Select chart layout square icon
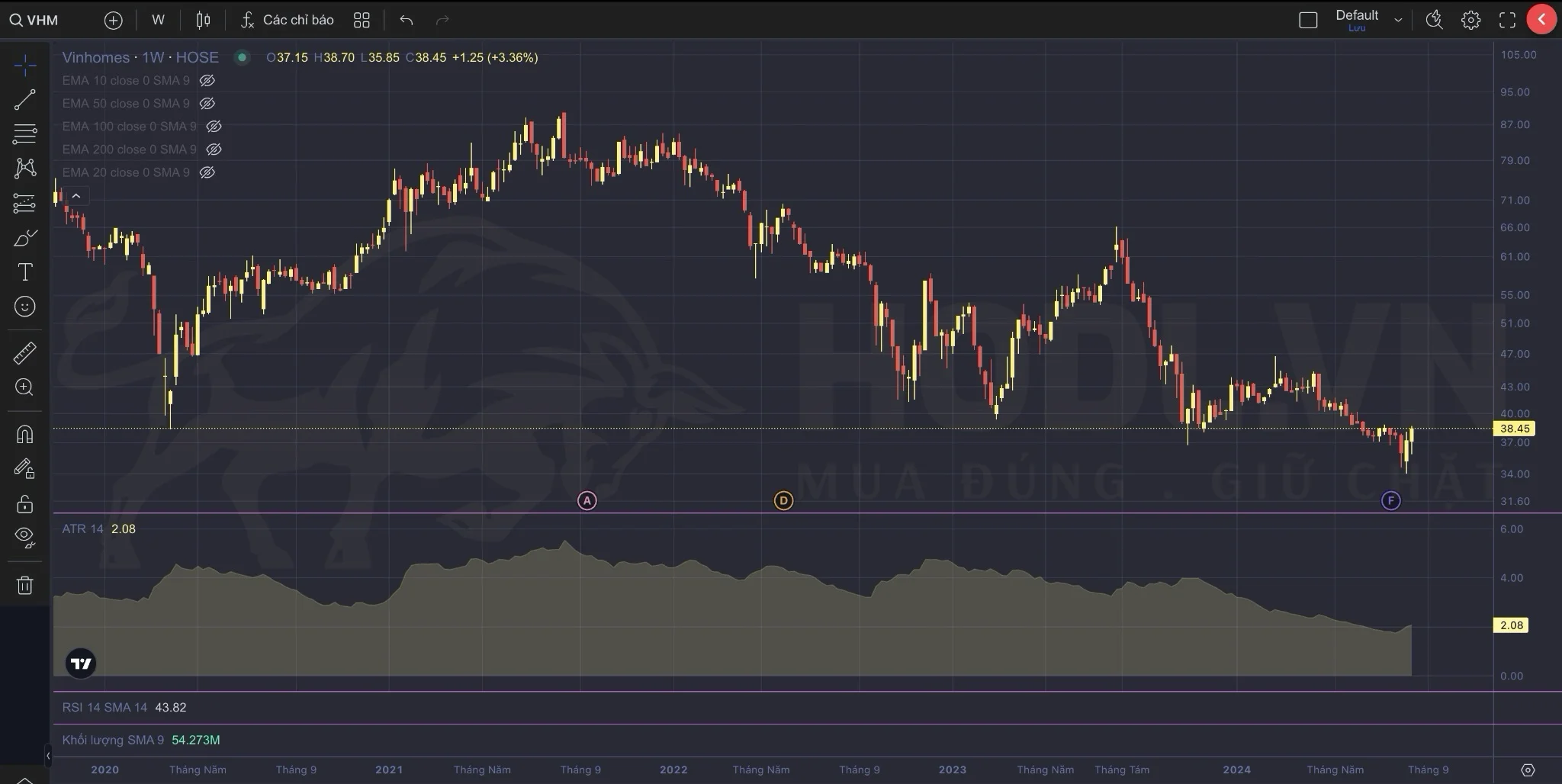The image size is (1562, 784). 1308,20
